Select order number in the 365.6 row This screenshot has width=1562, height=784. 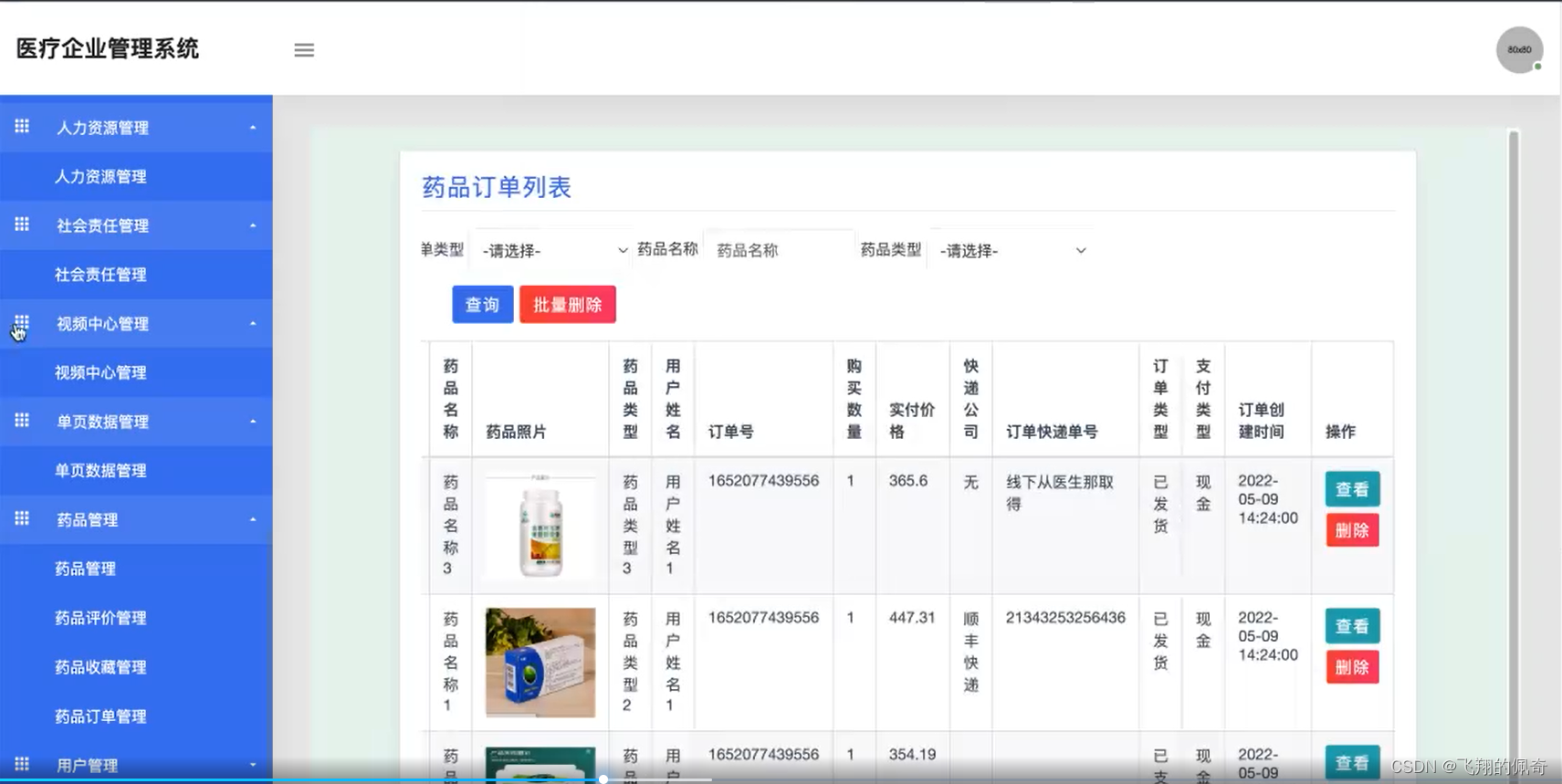click(764, 481)
